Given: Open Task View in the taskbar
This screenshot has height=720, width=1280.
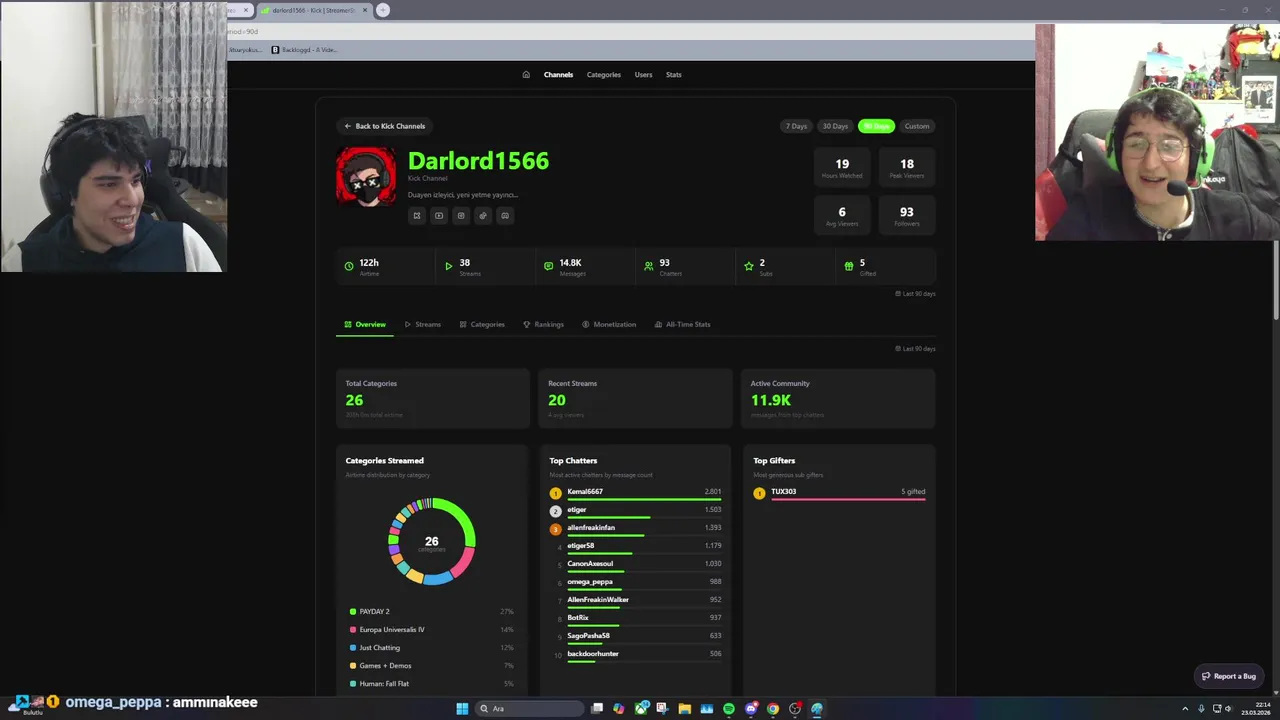Looking at the screenshot, I should pos(597,708).
